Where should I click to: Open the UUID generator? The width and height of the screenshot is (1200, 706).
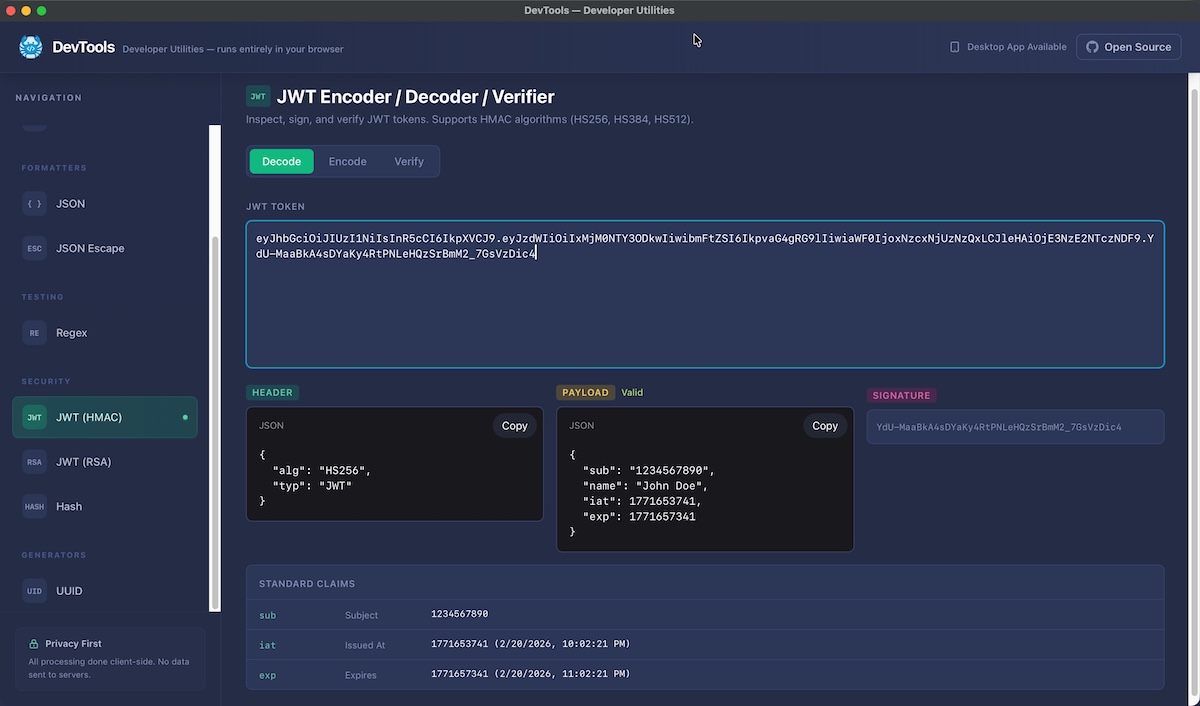(105, 591)
